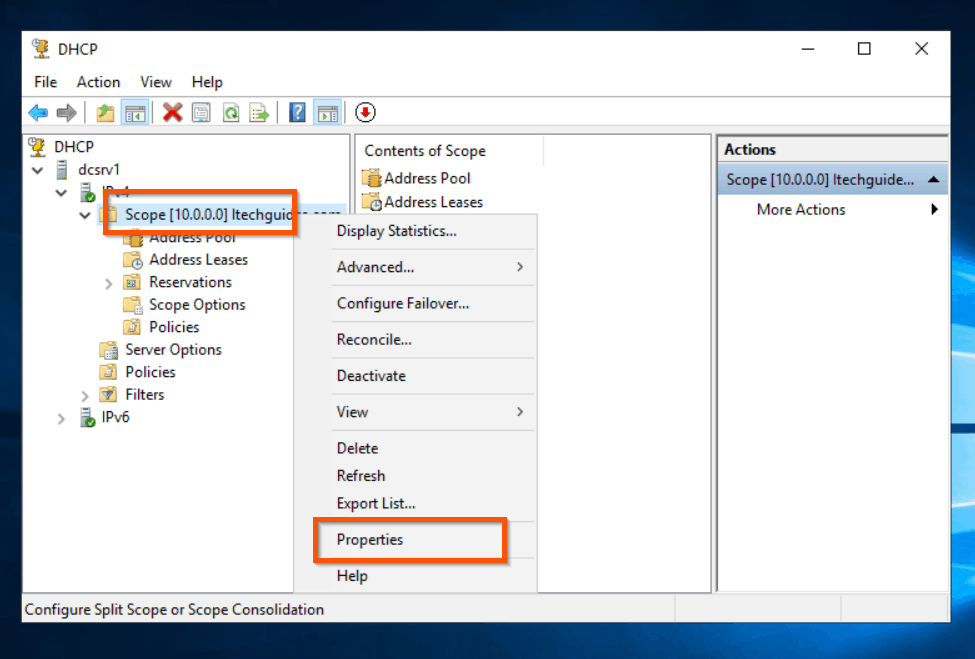Click the red X delete icon
This screenshot has height=659, width=975.
coord(172,112)
